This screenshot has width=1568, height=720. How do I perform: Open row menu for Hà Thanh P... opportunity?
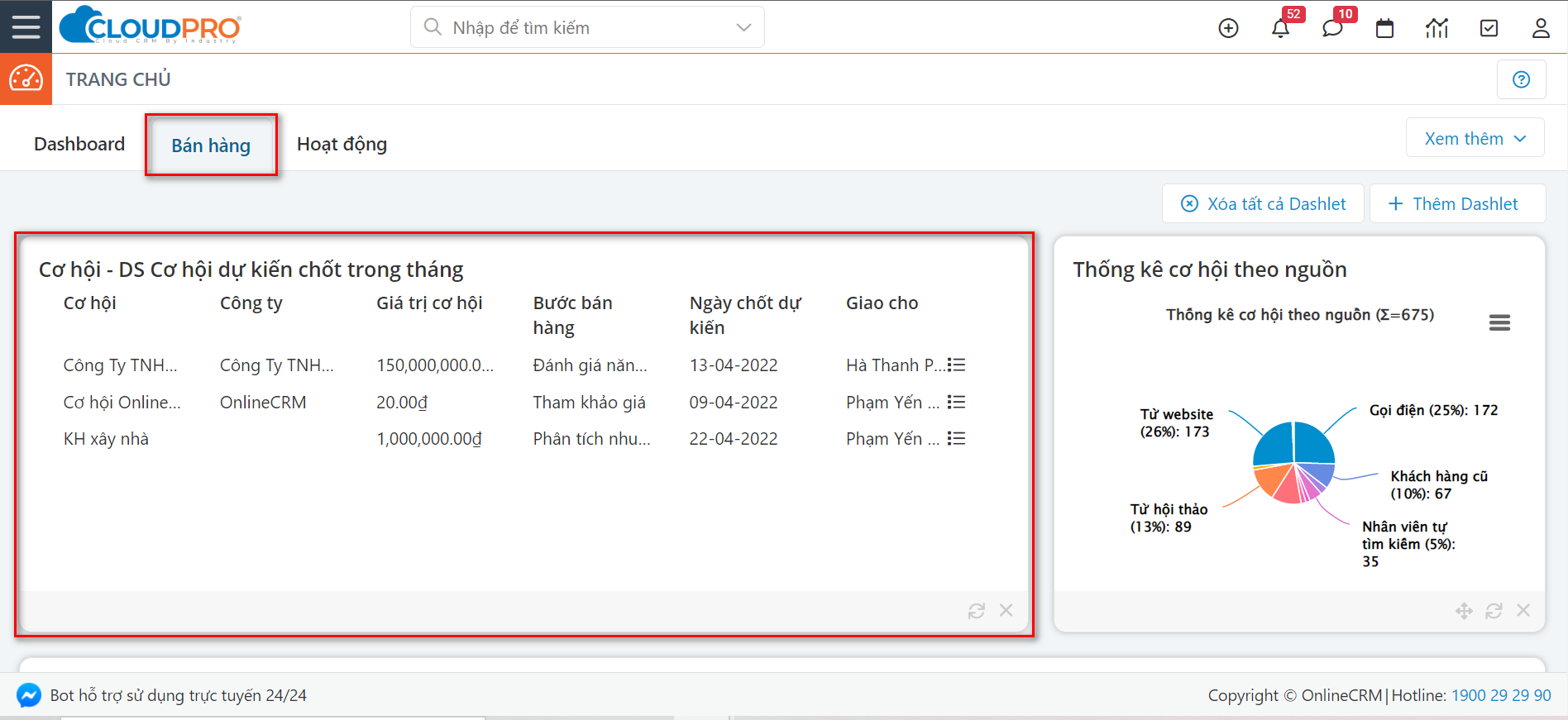957,365
